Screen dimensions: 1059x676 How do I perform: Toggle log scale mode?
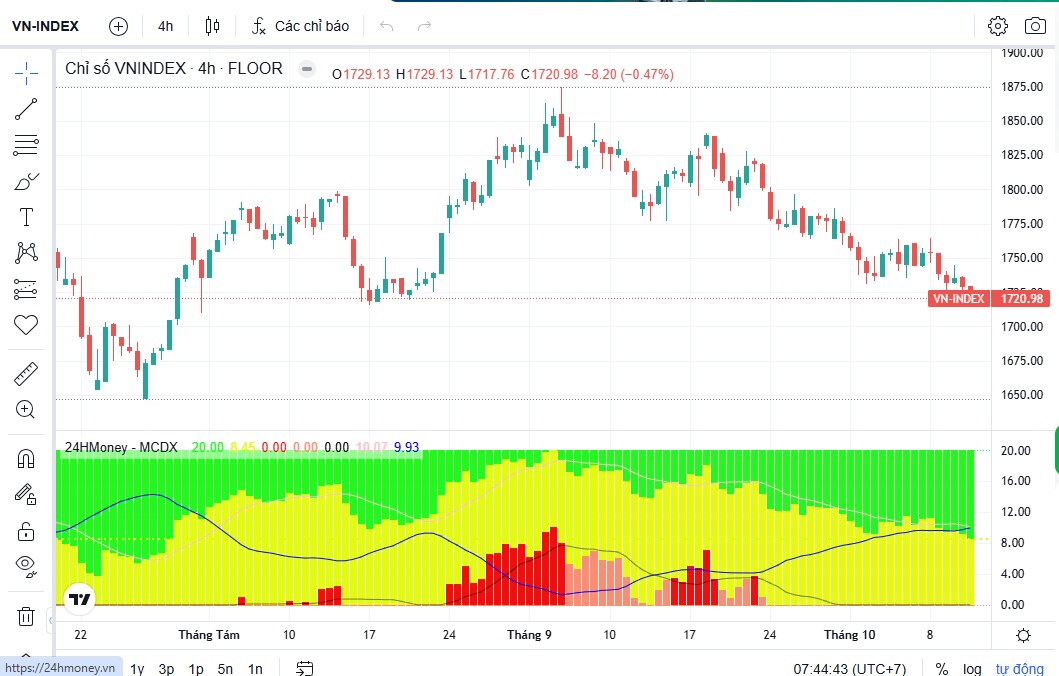point(972,669)
